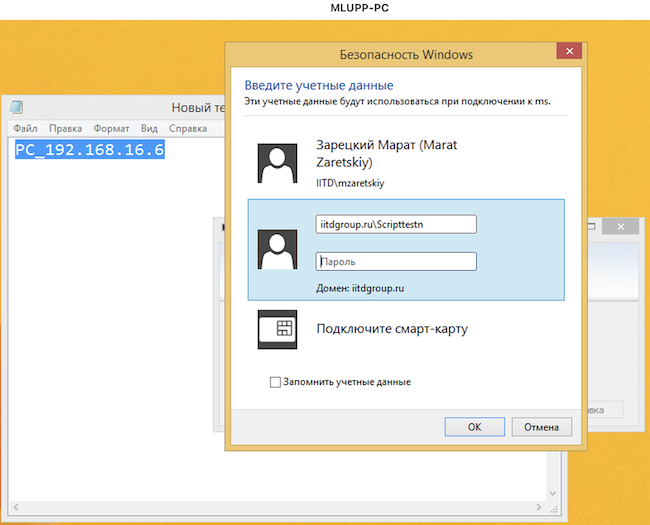Click the other-user avatar beside Scripttestn field
This screenshot has height=525, width=650.
(277, 249)
